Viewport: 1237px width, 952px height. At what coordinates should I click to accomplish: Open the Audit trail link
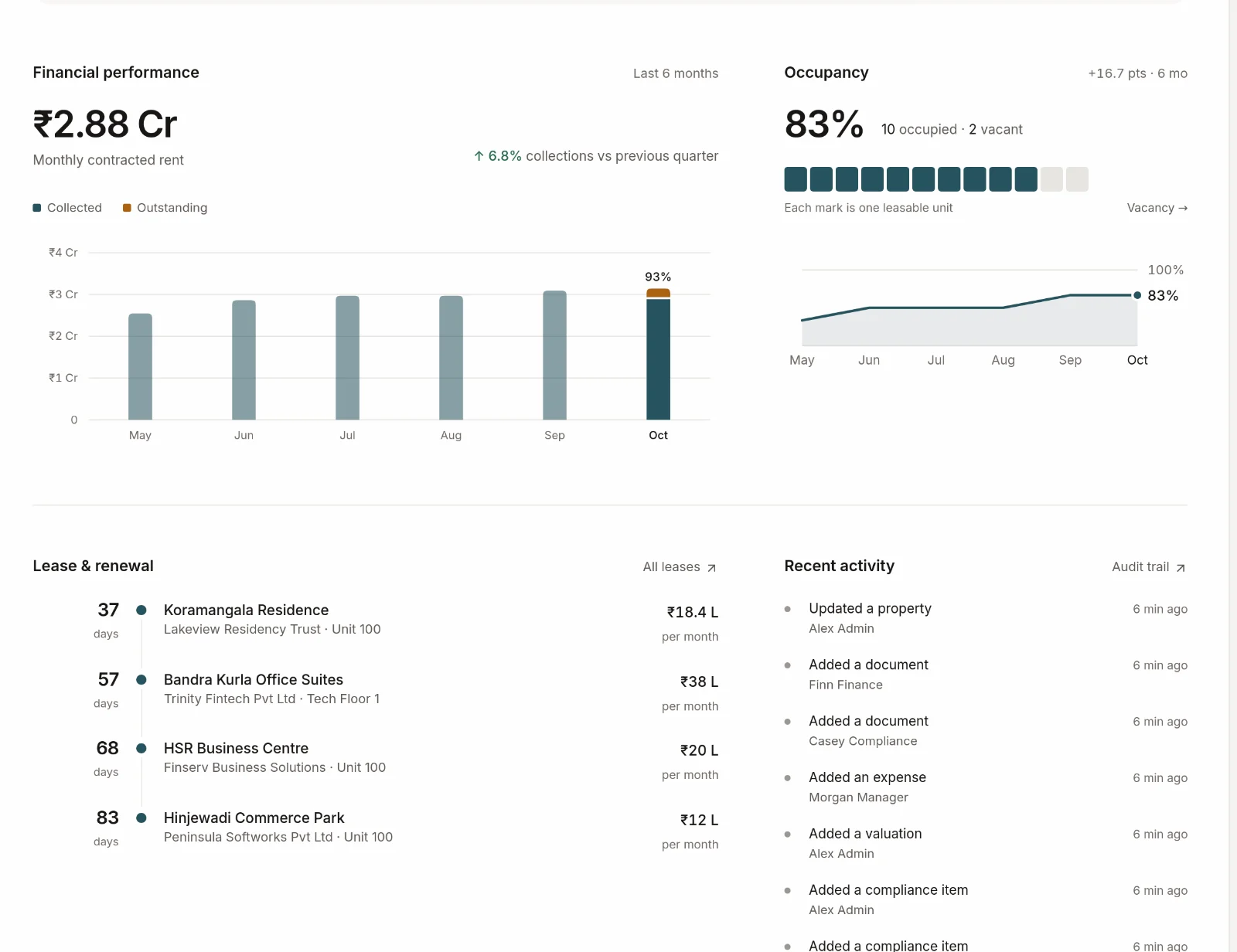[1149, 567]
